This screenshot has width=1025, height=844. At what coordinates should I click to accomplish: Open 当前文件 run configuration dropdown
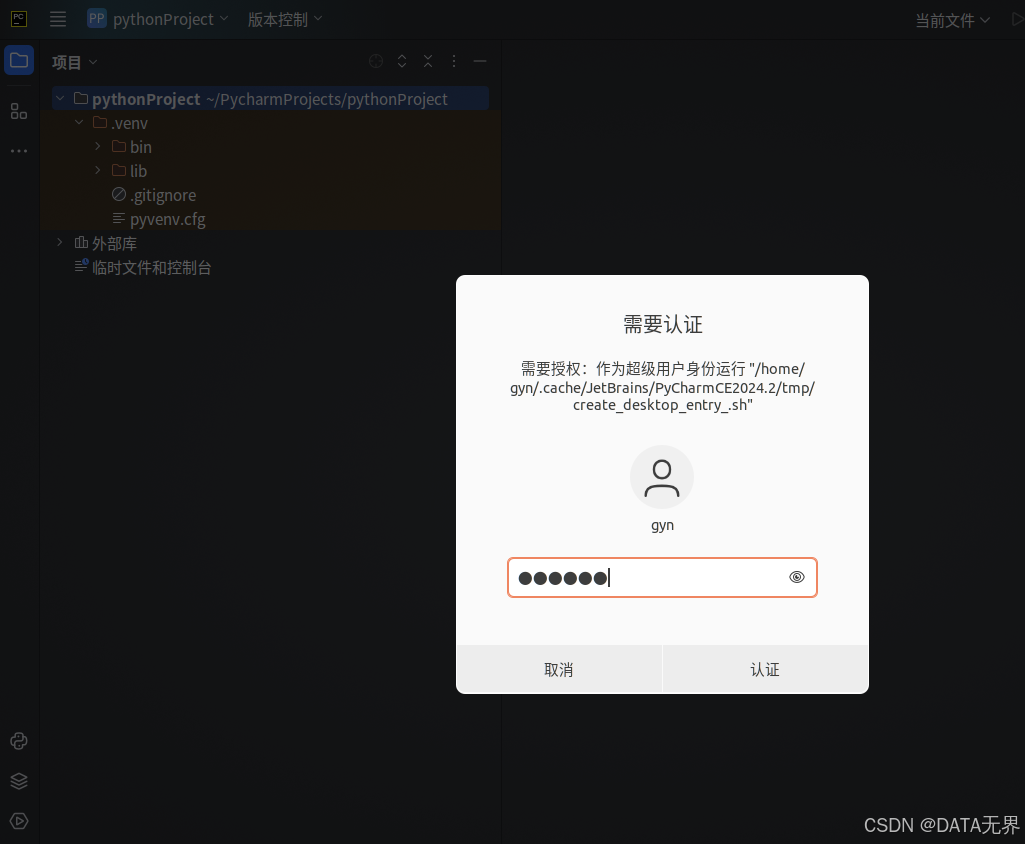coord(952,21)
